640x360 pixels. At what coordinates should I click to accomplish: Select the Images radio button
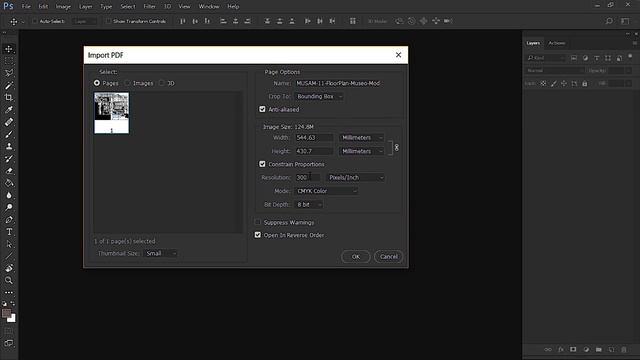click(x=127, y=83)
